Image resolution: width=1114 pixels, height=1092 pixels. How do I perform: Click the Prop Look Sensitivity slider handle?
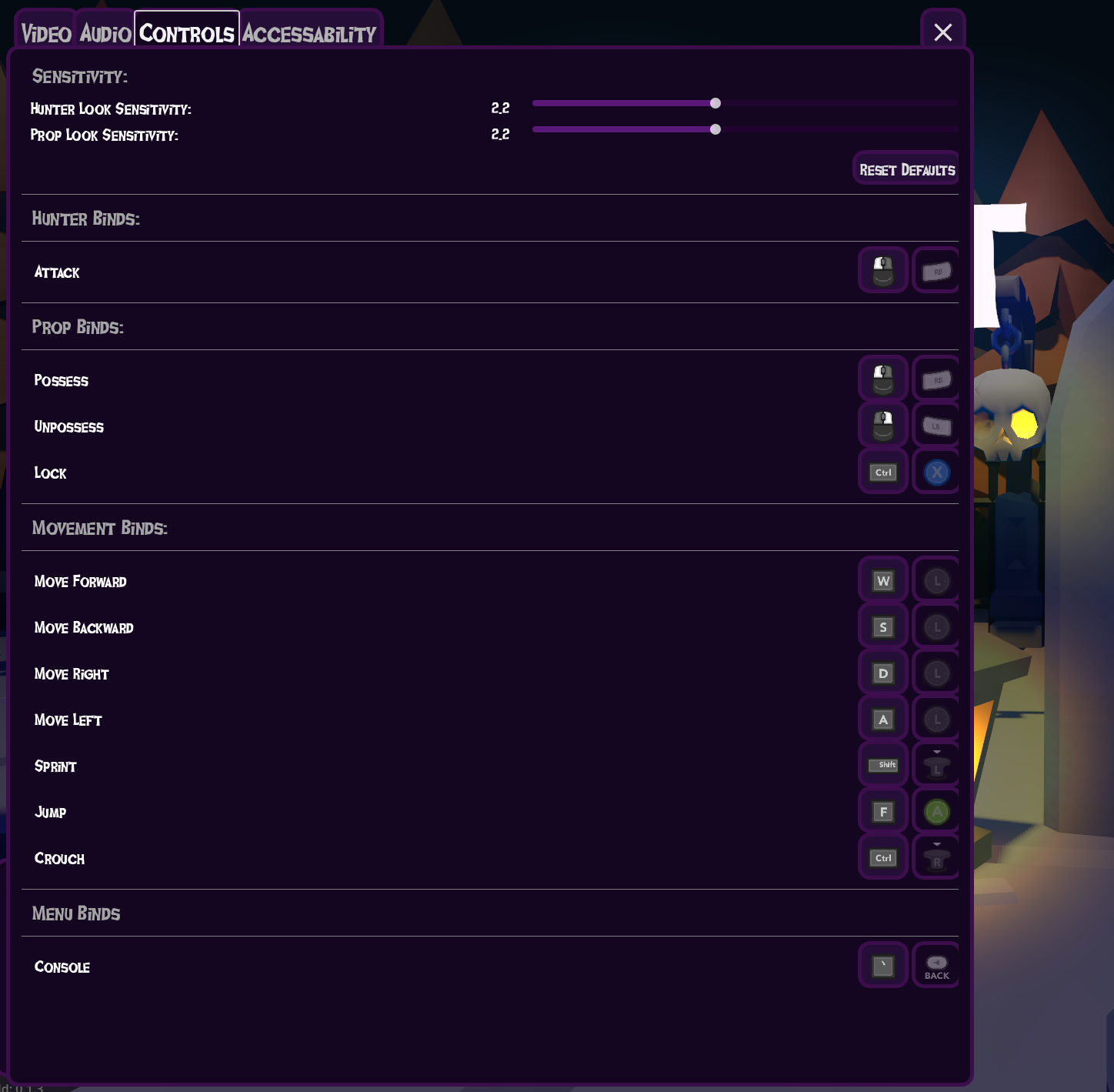click(715, 129)
